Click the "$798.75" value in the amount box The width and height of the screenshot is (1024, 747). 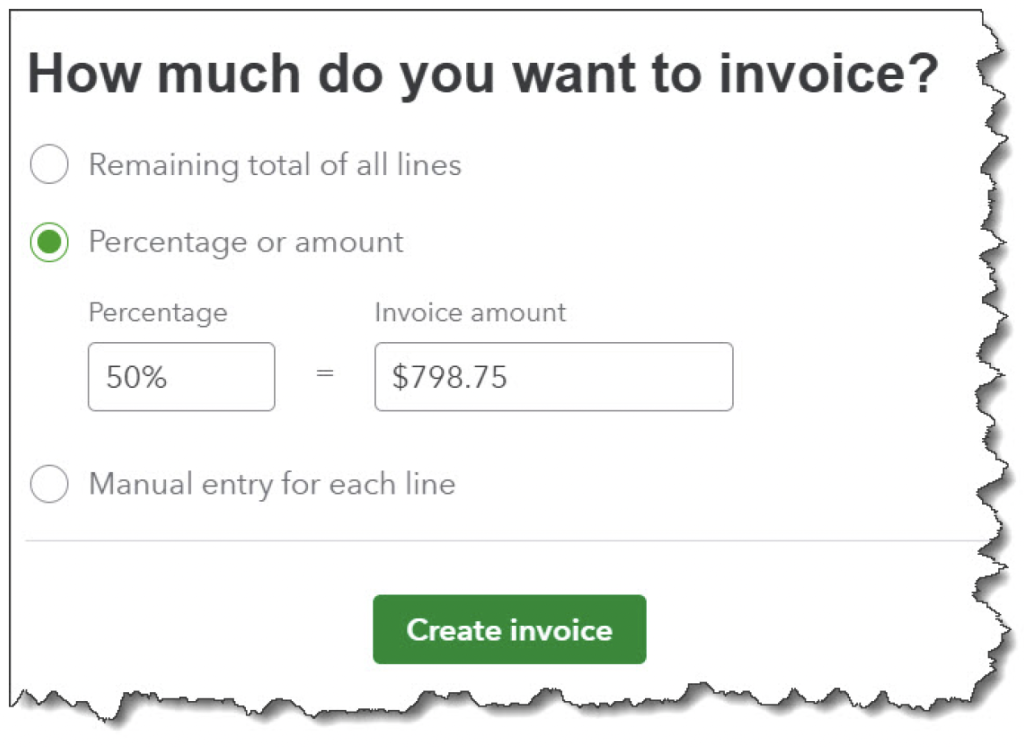(x=449, y=378)
